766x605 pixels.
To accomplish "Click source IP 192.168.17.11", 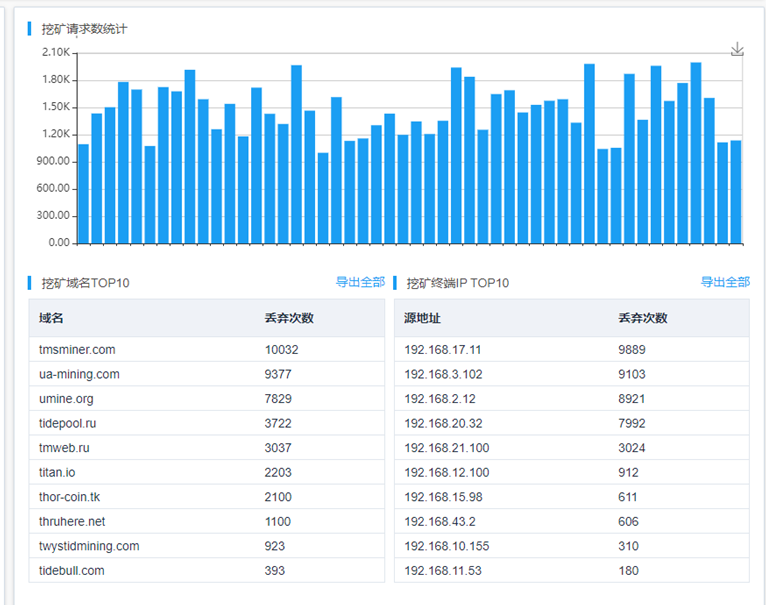I will click(x=443, y=350).
